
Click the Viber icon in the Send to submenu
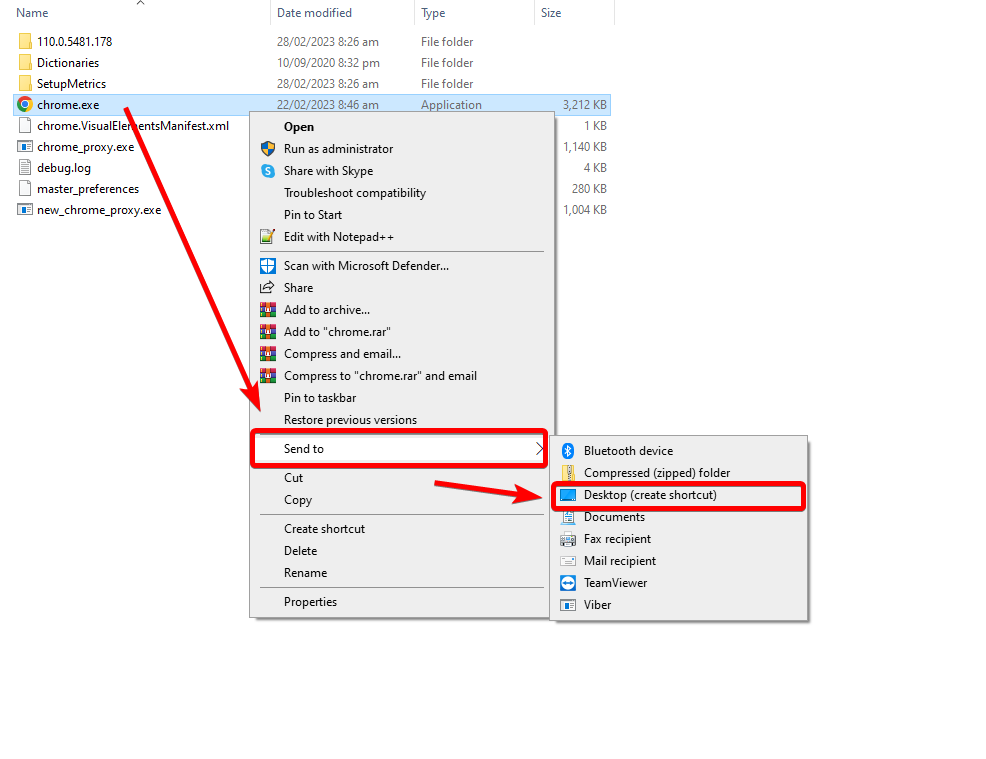[567, 604]
